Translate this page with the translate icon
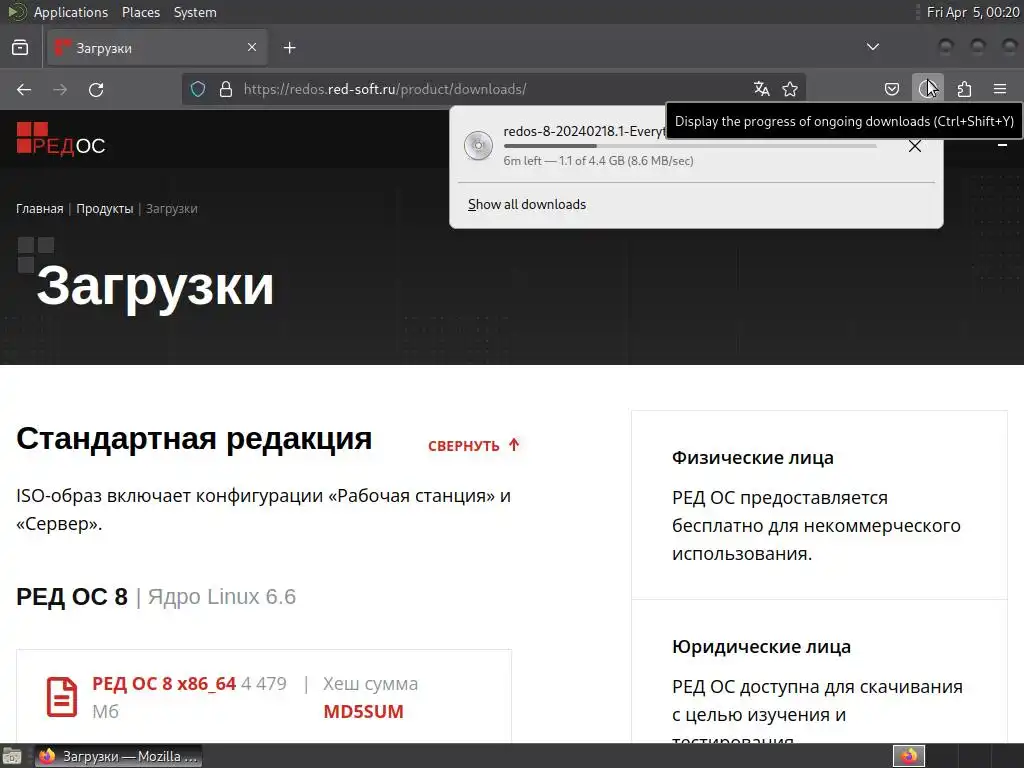The height and width of the screenshot is (768, 1024). pos(761,89)
